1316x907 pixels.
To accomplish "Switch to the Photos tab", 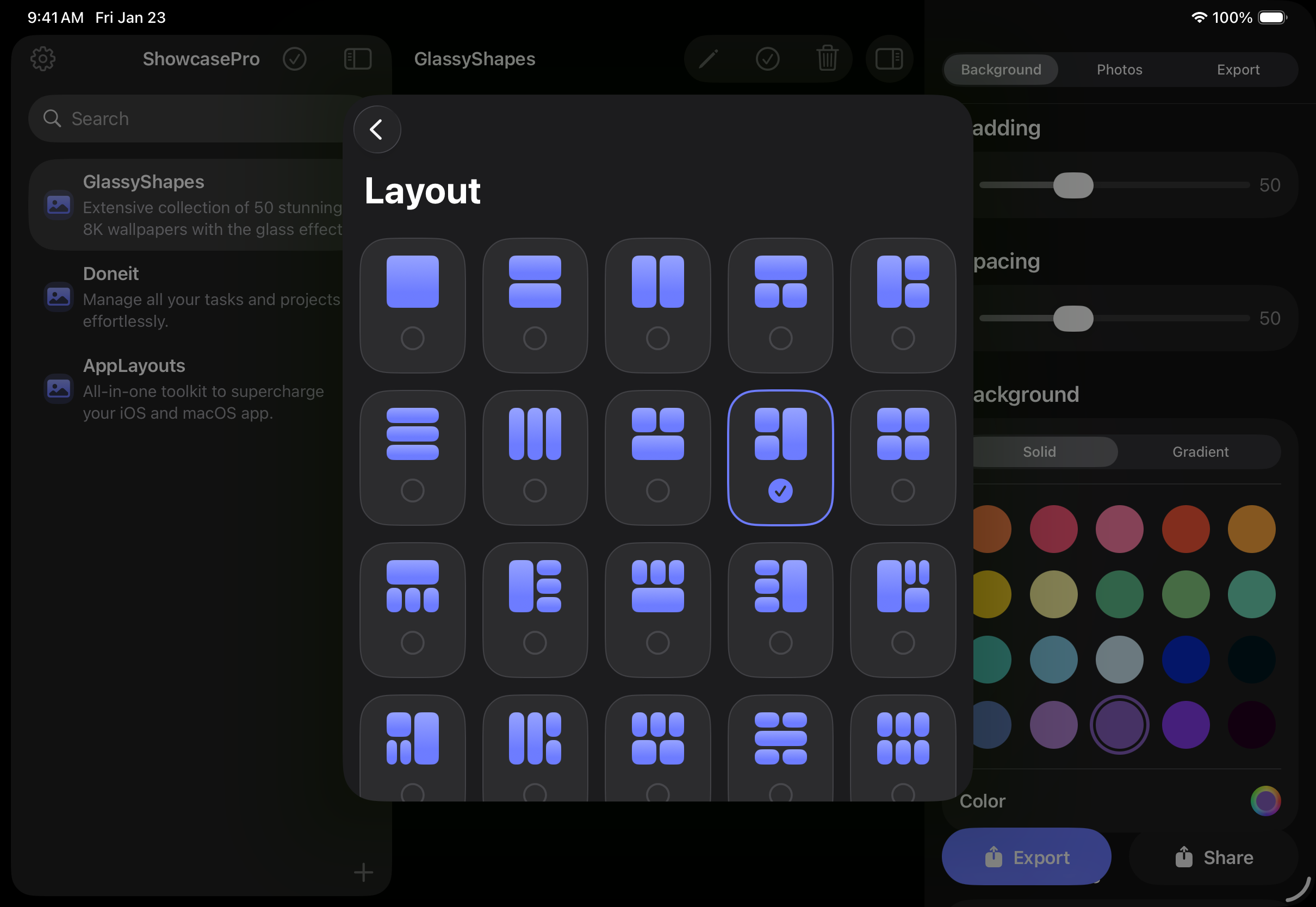I will tap(1119, 70).
